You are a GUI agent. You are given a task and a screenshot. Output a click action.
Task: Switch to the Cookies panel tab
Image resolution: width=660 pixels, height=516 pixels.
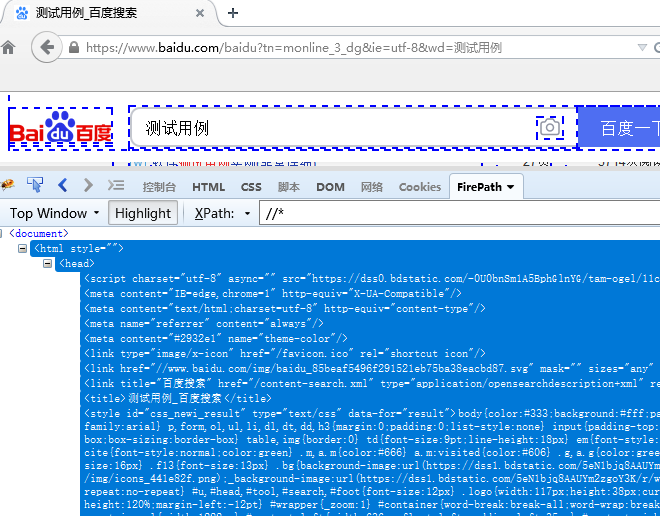pos(420,187)
